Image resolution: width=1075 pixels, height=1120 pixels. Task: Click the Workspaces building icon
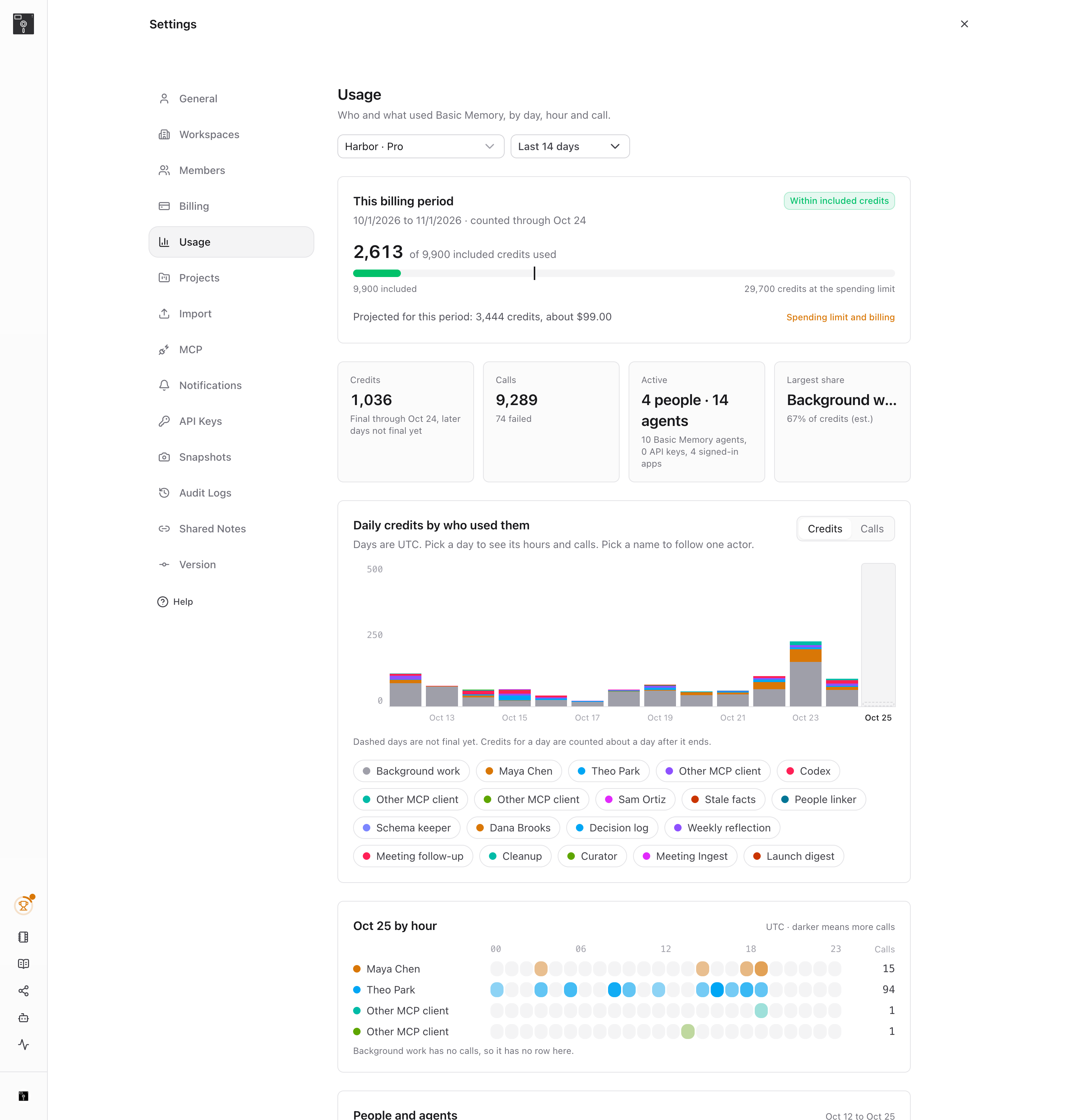point(164,134)
